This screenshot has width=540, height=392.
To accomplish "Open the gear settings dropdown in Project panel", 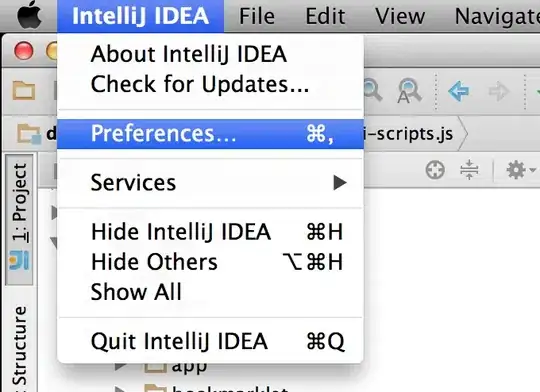I will (520, 170).
